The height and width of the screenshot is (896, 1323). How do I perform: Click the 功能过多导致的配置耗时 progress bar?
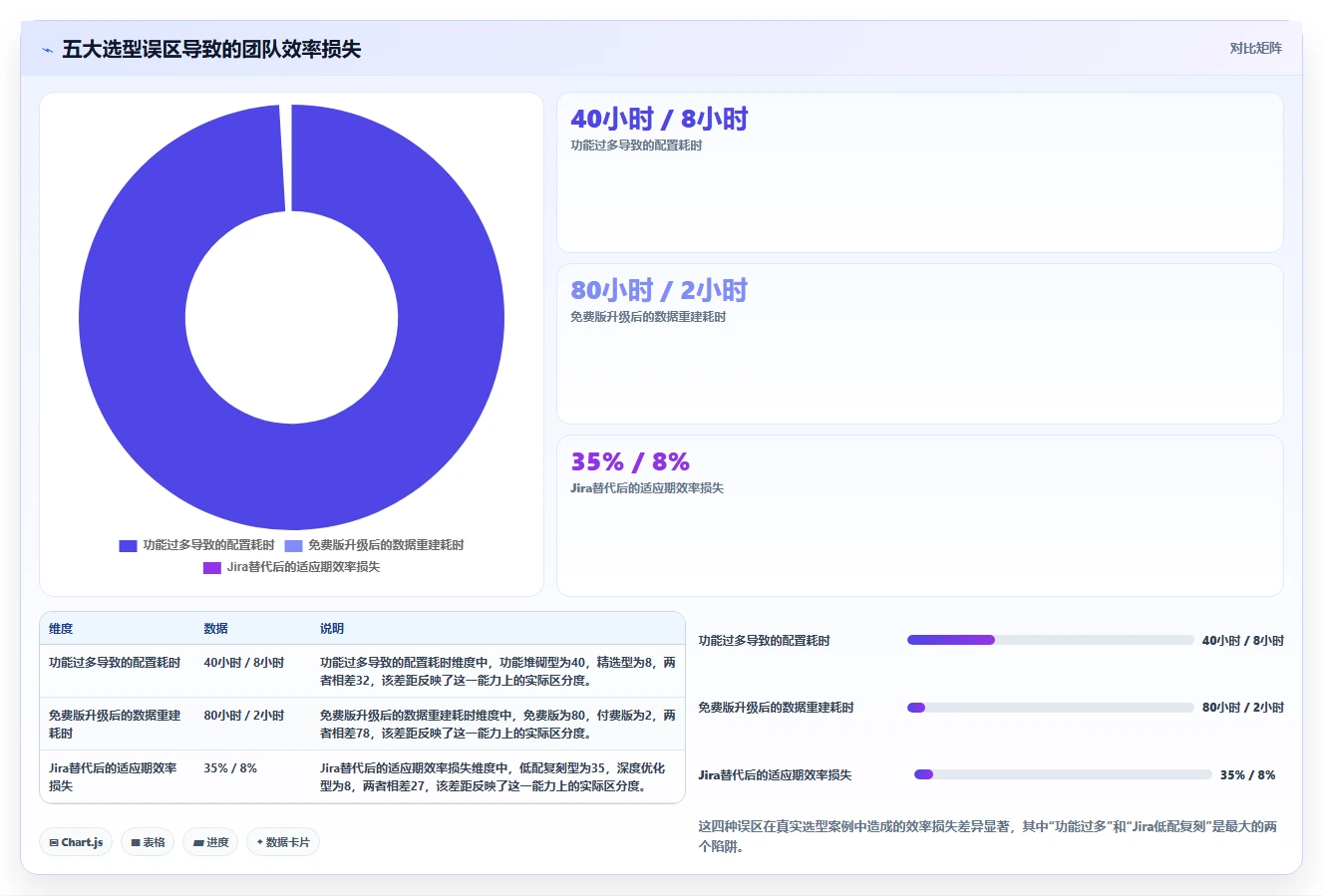pyautogui.click(x=1051, y=640)
